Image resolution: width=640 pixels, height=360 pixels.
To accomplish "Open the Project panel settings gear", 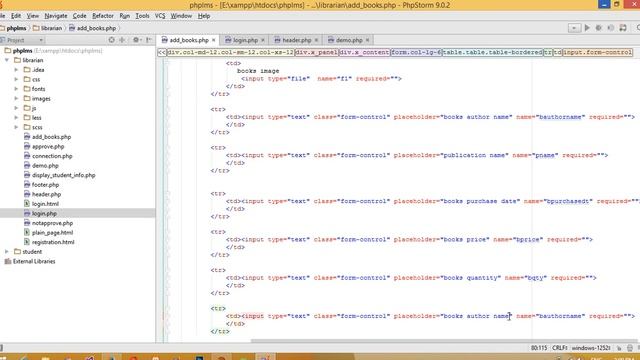I will pyautogui.click(x=136, y=40).
